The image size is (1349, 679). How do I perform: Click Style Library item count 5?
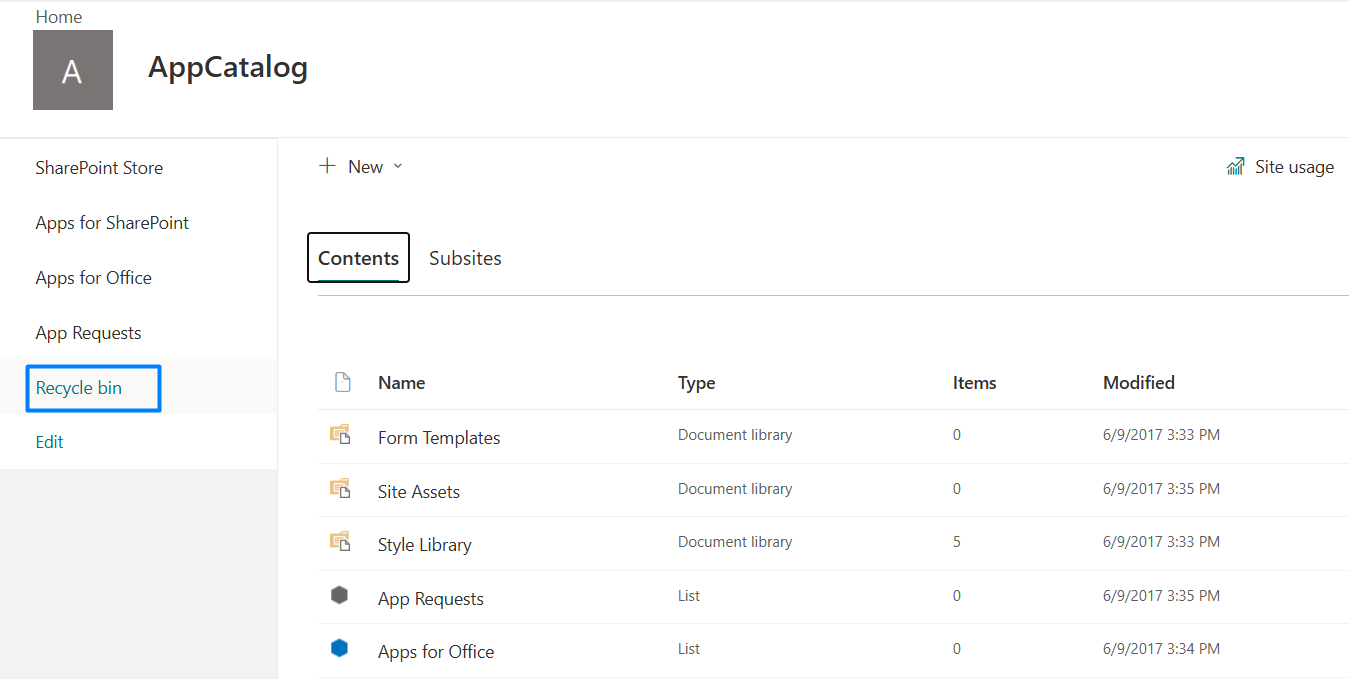[x=957, y=542]
